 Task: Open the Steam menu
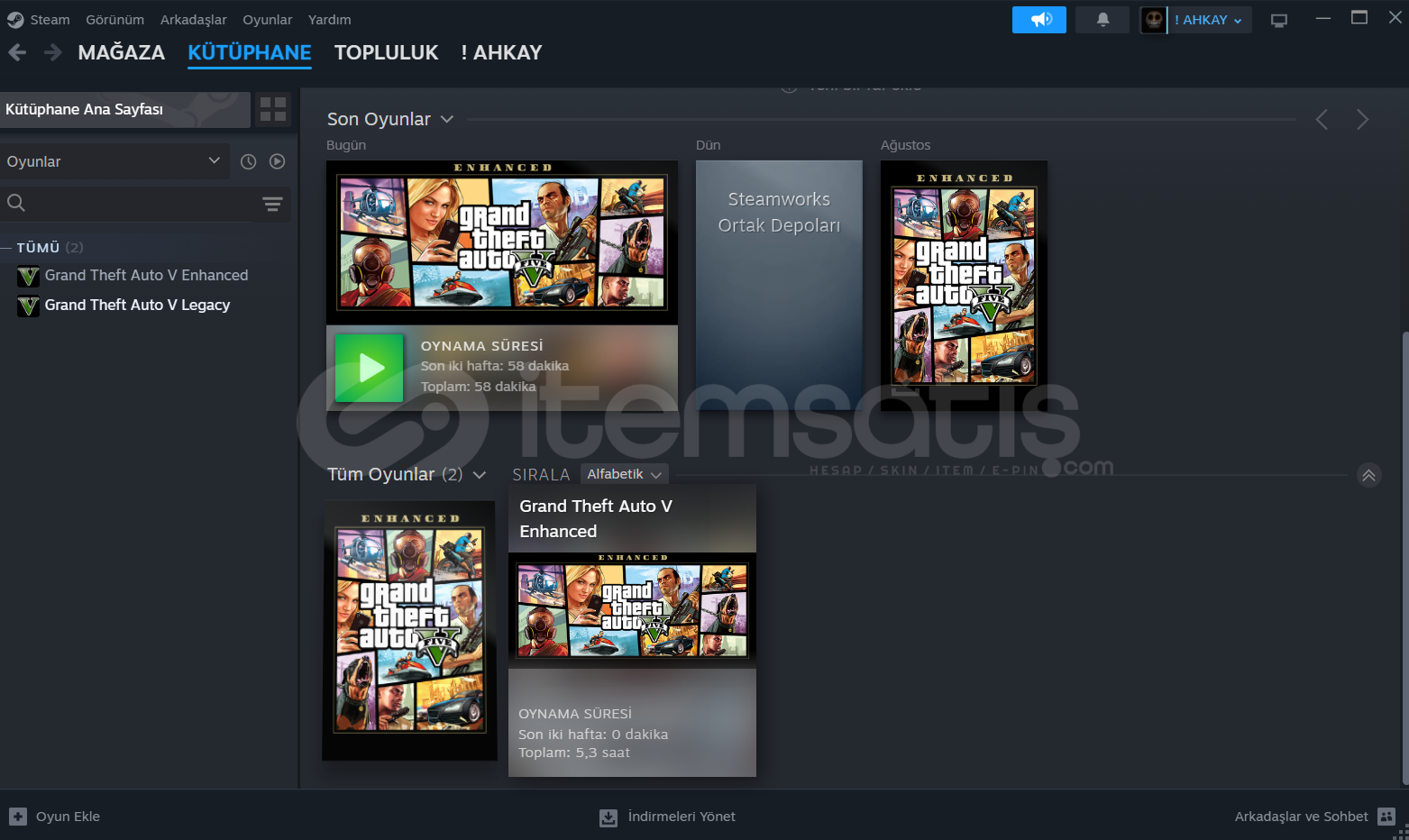coord(50,20)
